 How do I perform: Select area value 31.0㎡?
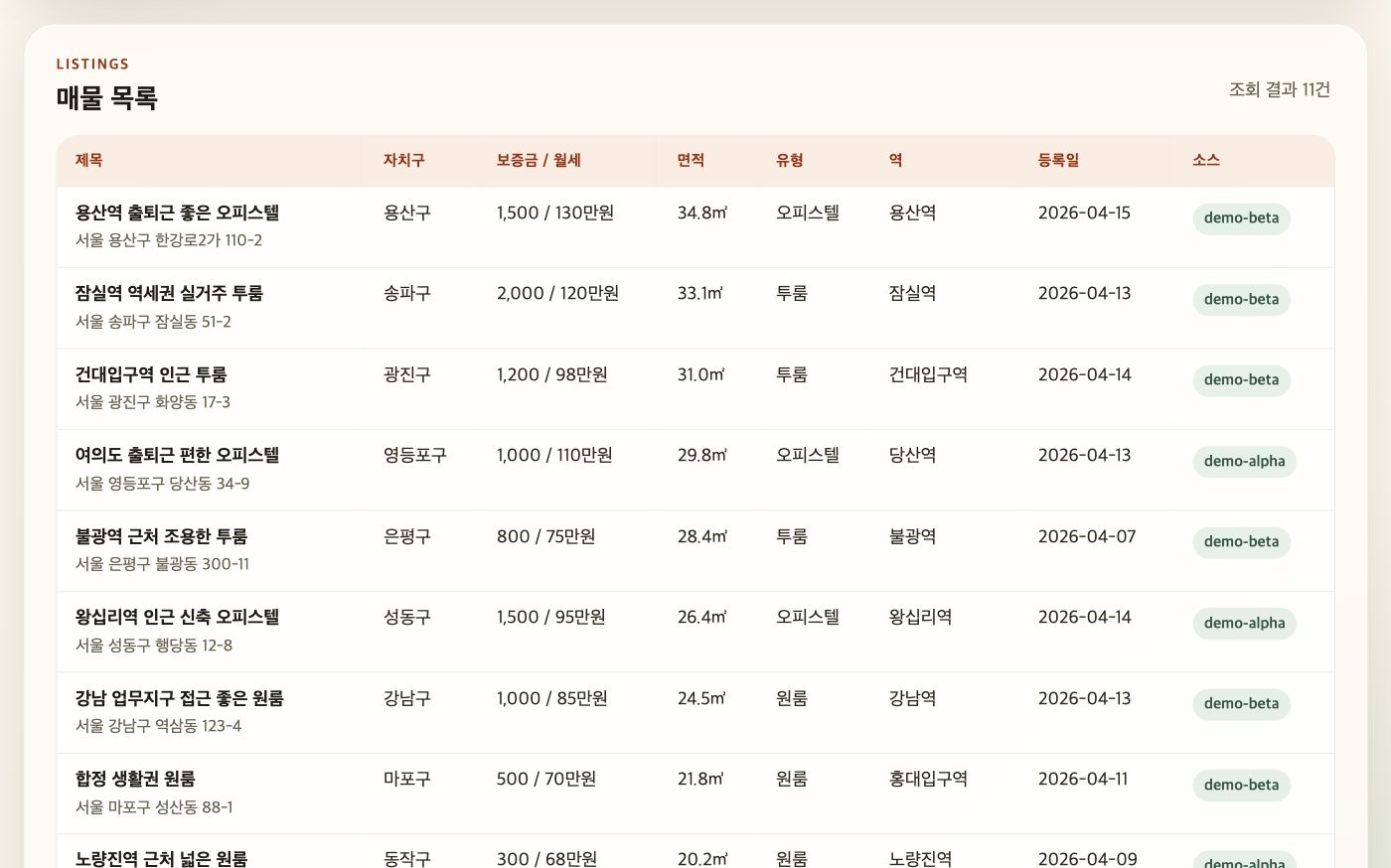coord(701,374)
